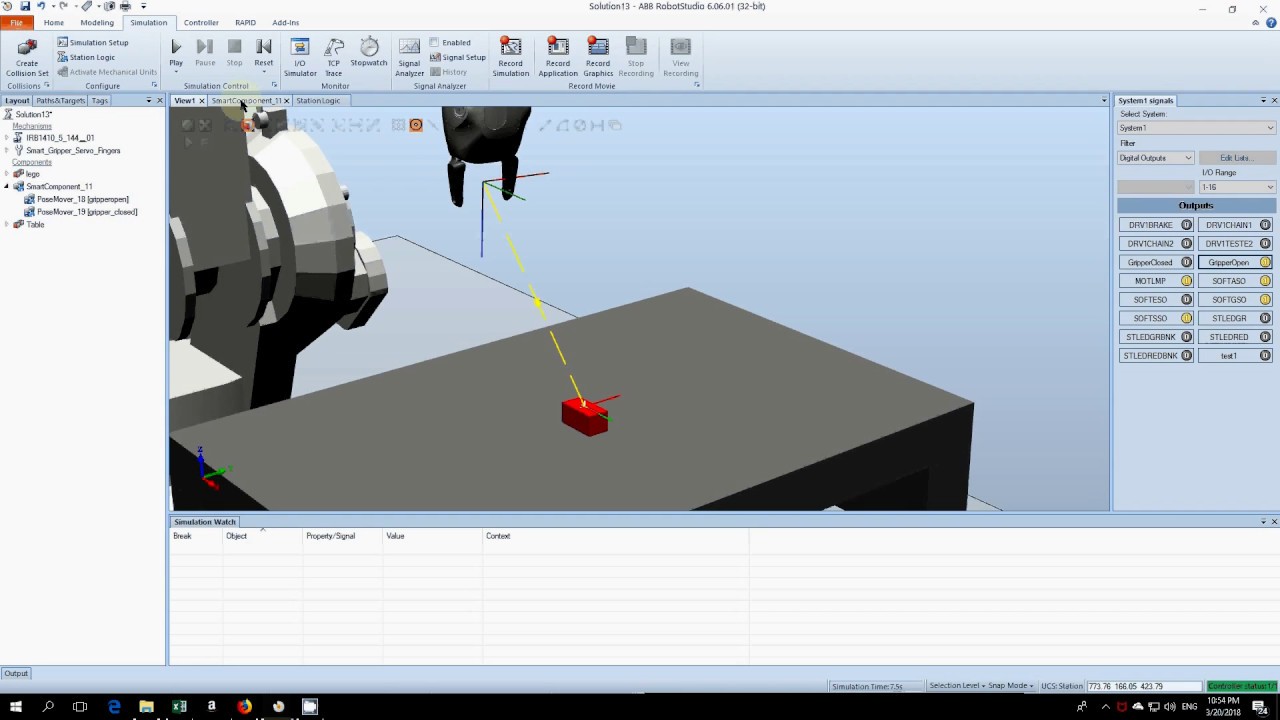Image resolution: width=1280 pixels, height=720 pixels.
Task: Expand the Table tree node
Action: pyautogui.click(x=7, y=224)
